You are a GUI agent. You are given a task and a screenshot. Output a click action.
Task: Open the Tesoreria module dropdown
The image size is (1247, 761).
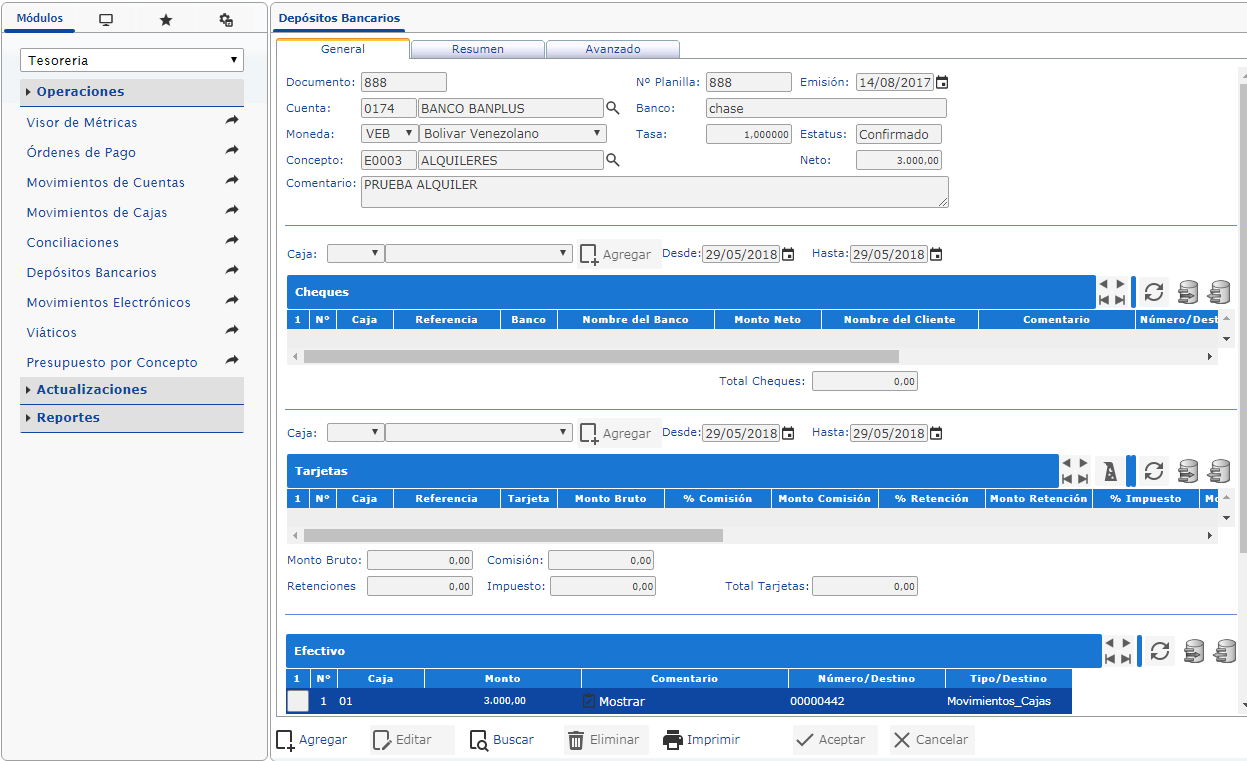point(132,60)
